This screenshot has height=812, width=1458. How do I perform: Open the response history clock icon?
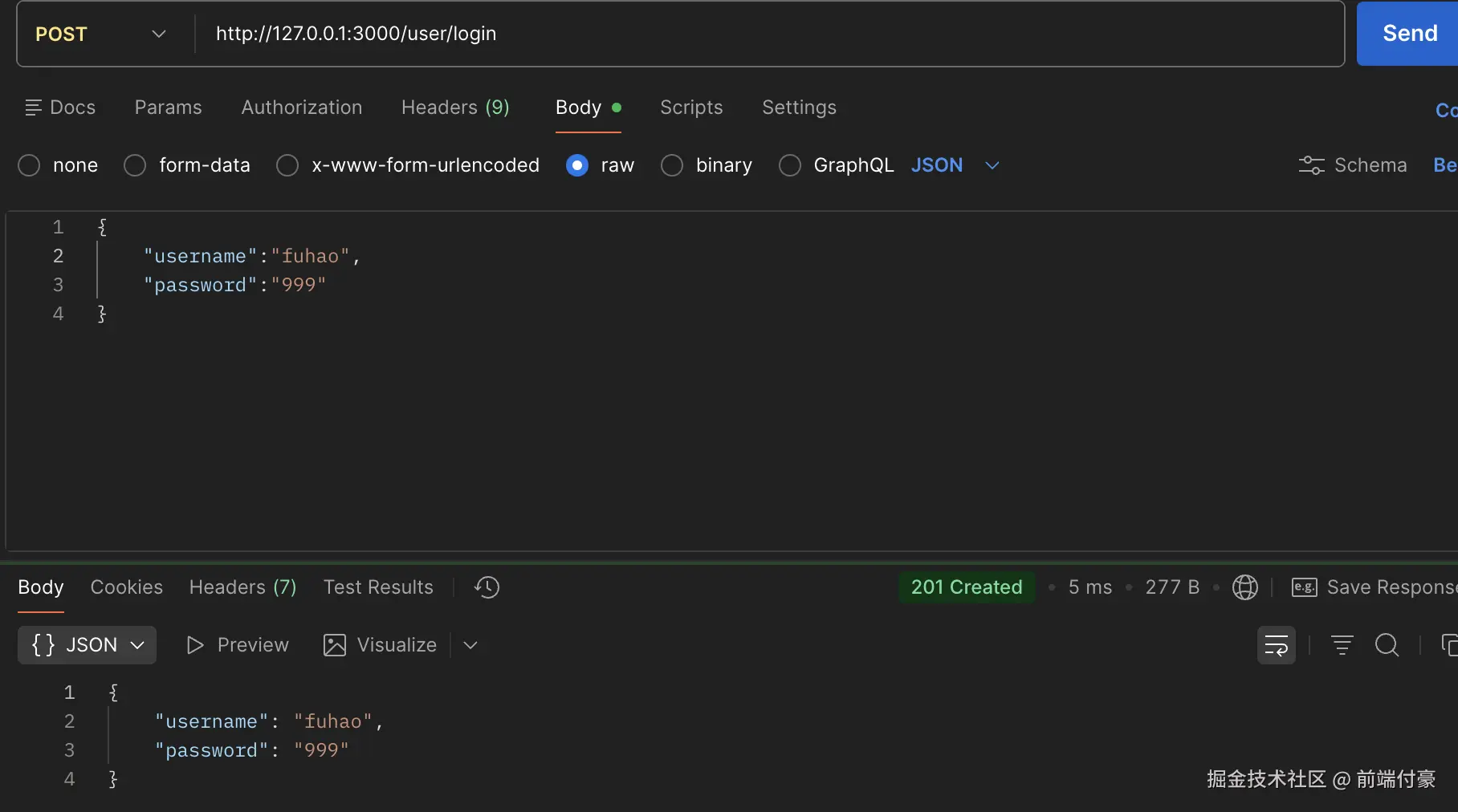487,587
